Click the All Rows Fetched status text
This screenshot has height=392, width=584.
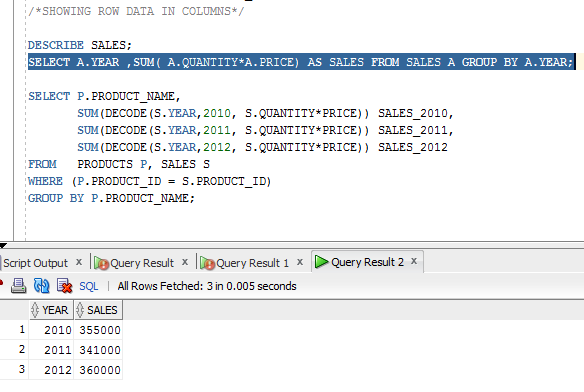point(207,286)
